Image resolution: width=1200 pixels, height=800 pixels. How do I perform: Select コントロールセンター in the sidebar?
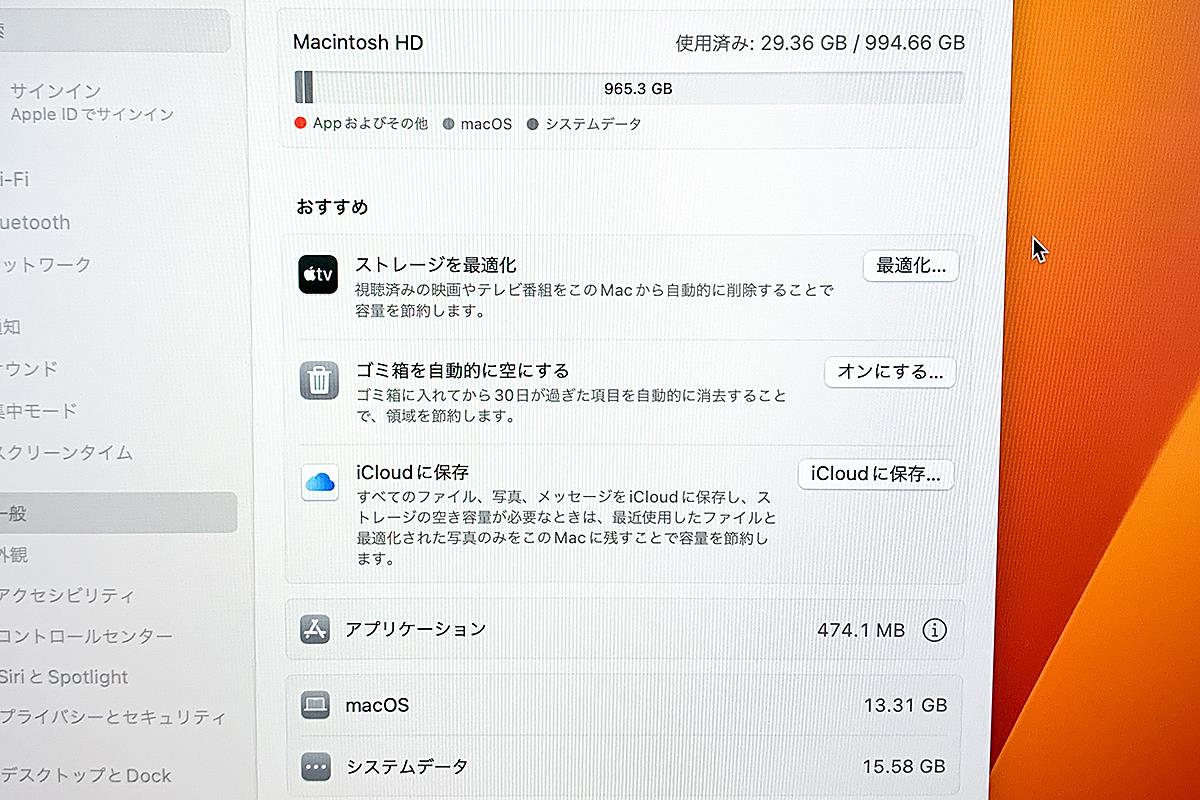point(87,636)
